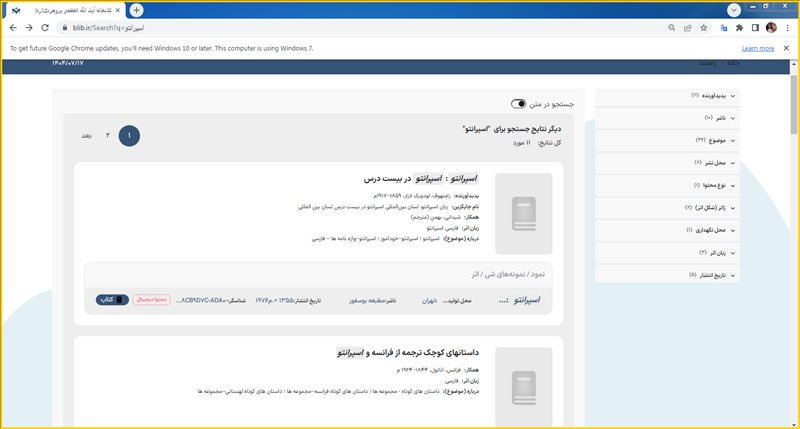The width and height of the screenshot is (800, 429).
Task: Click the translate extension icon
Action: click(722, 28)
